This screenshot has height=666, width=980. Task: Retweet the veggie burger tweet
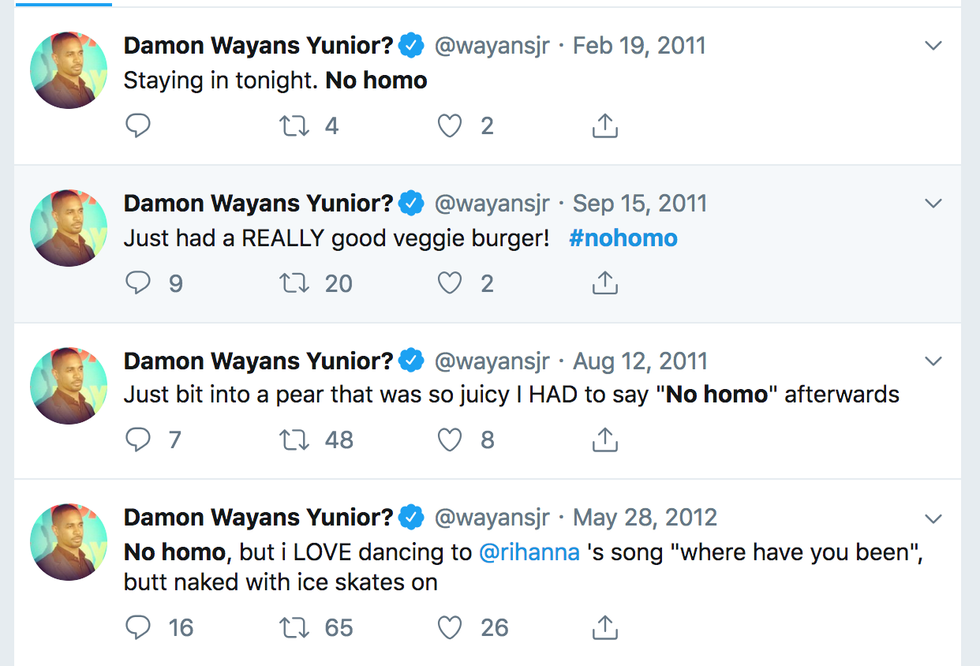pyautogui.click(x=294, y=283)
